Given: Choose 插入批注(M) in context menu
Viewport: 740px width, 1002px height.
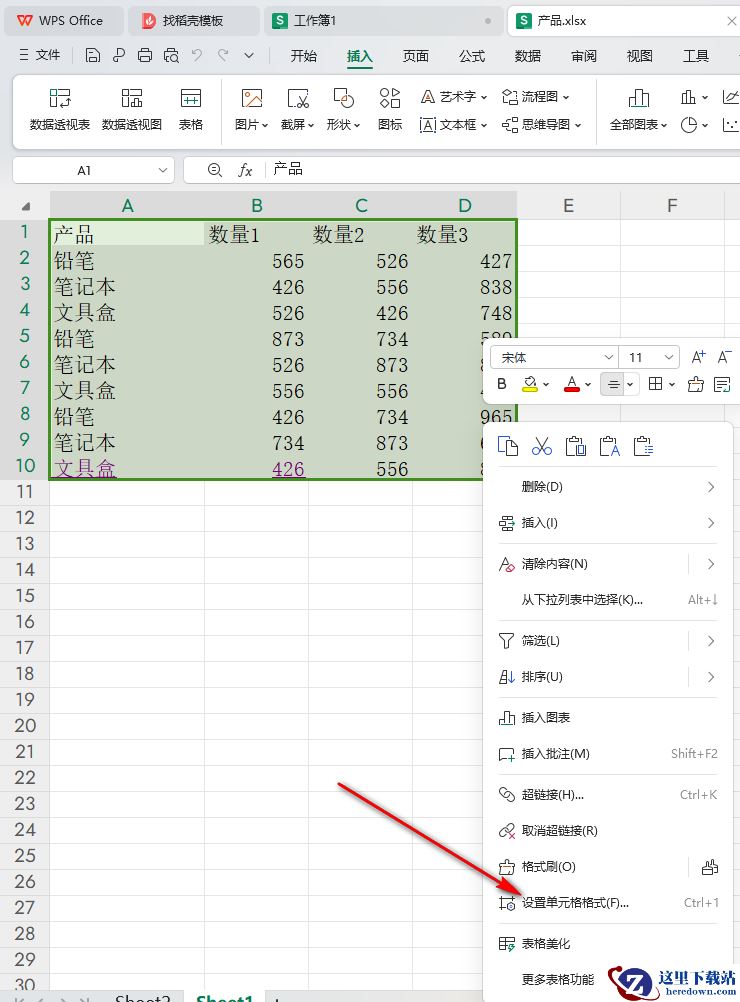Looking at the screenshot, I should coord(608,753).
